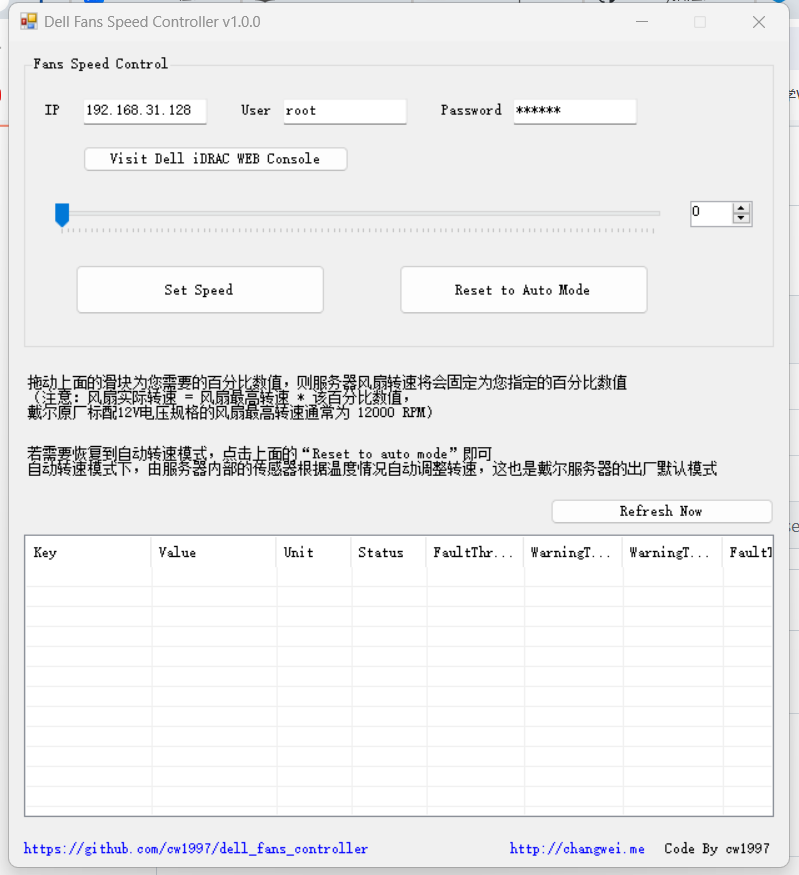
Task: Click the fan speed percentage number box
Action: click(711, 213)
